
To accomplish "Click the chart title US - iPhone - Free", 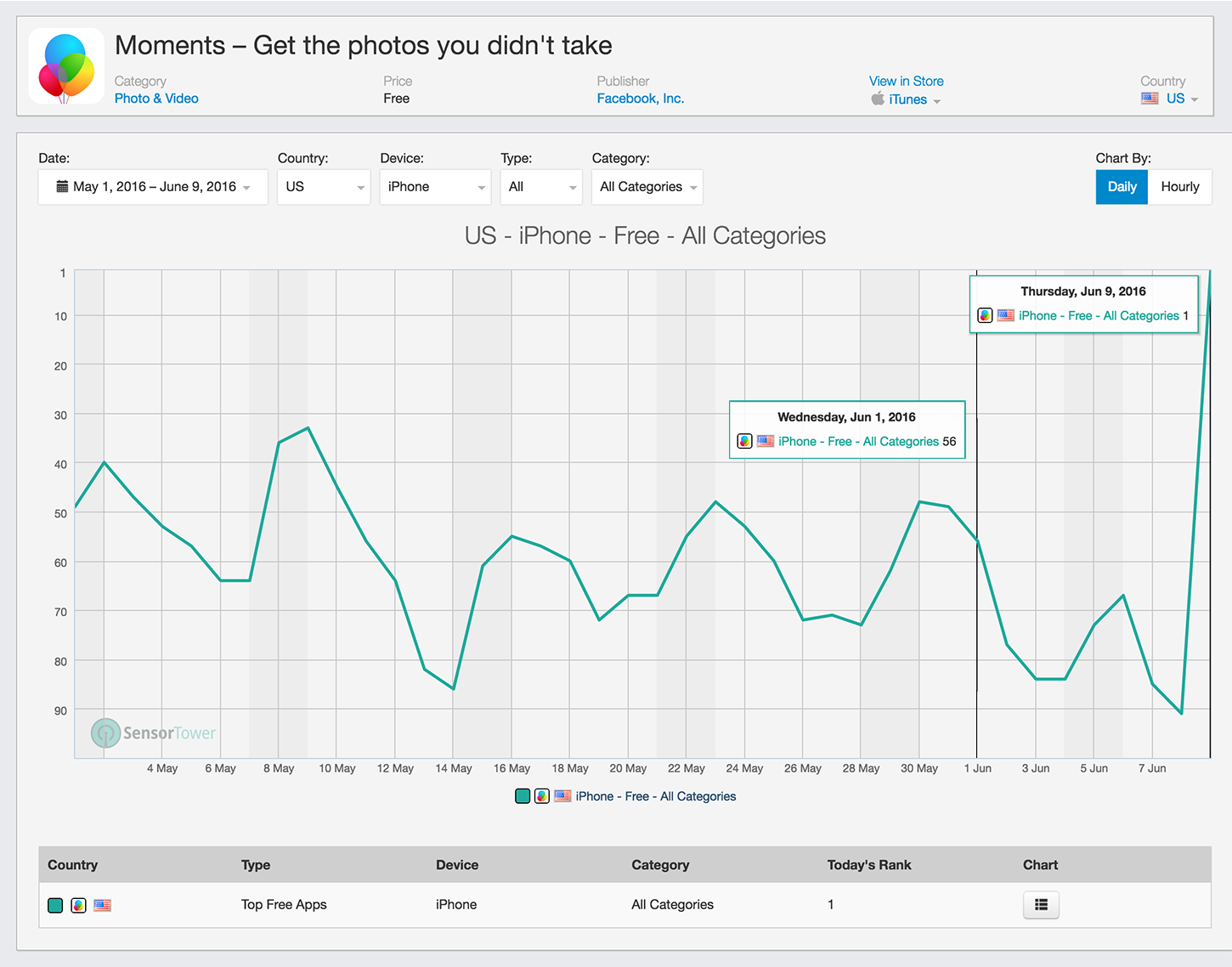I will [x=645, y=235].
